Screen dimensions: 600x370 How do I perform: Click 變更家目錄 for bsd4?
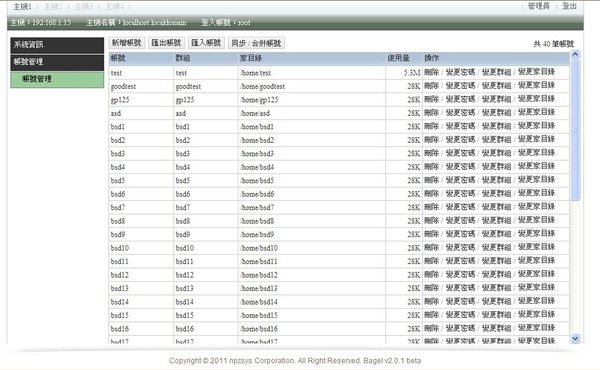[536, 166]
